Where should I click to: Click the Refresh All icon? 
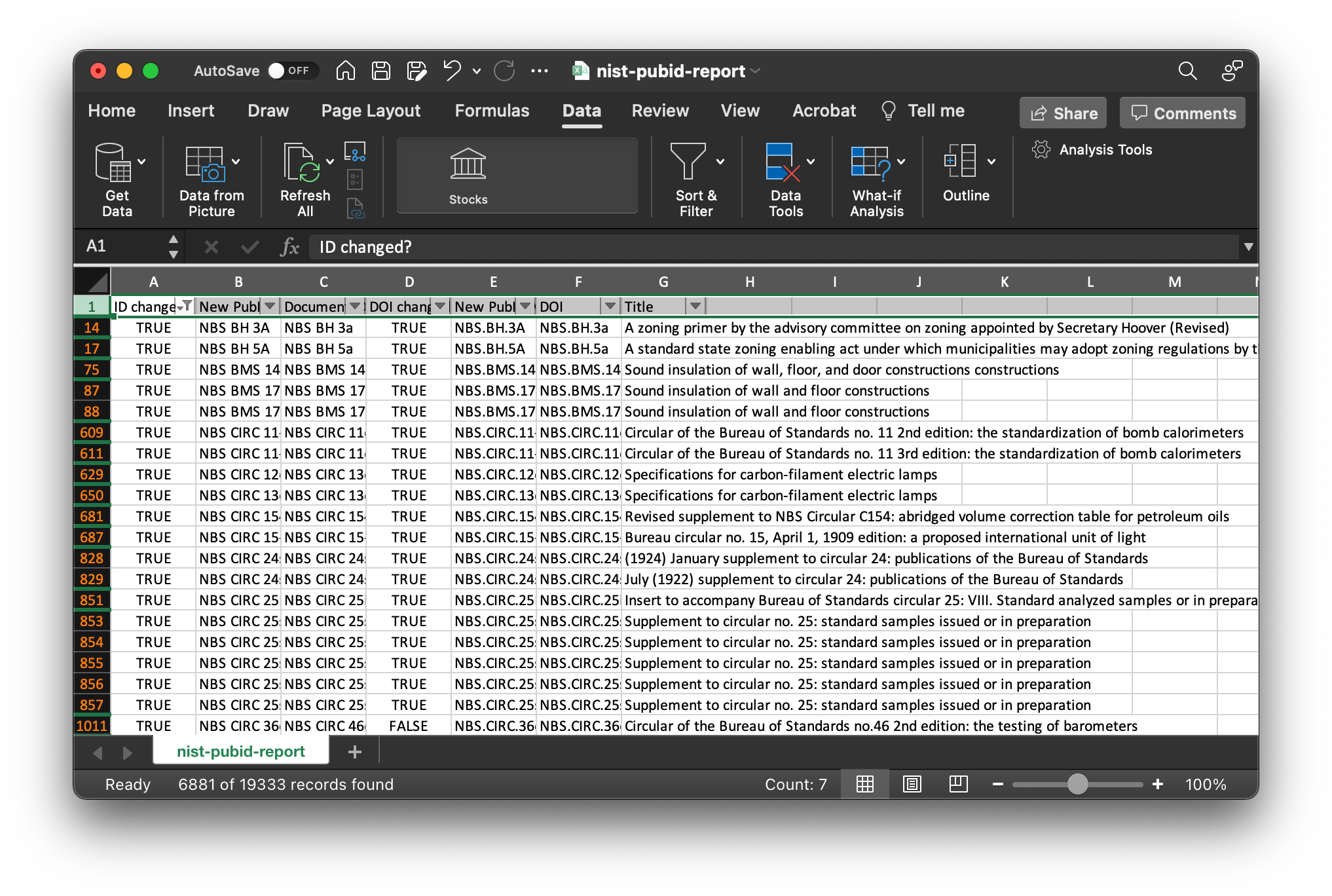click(x=301, y=162)
